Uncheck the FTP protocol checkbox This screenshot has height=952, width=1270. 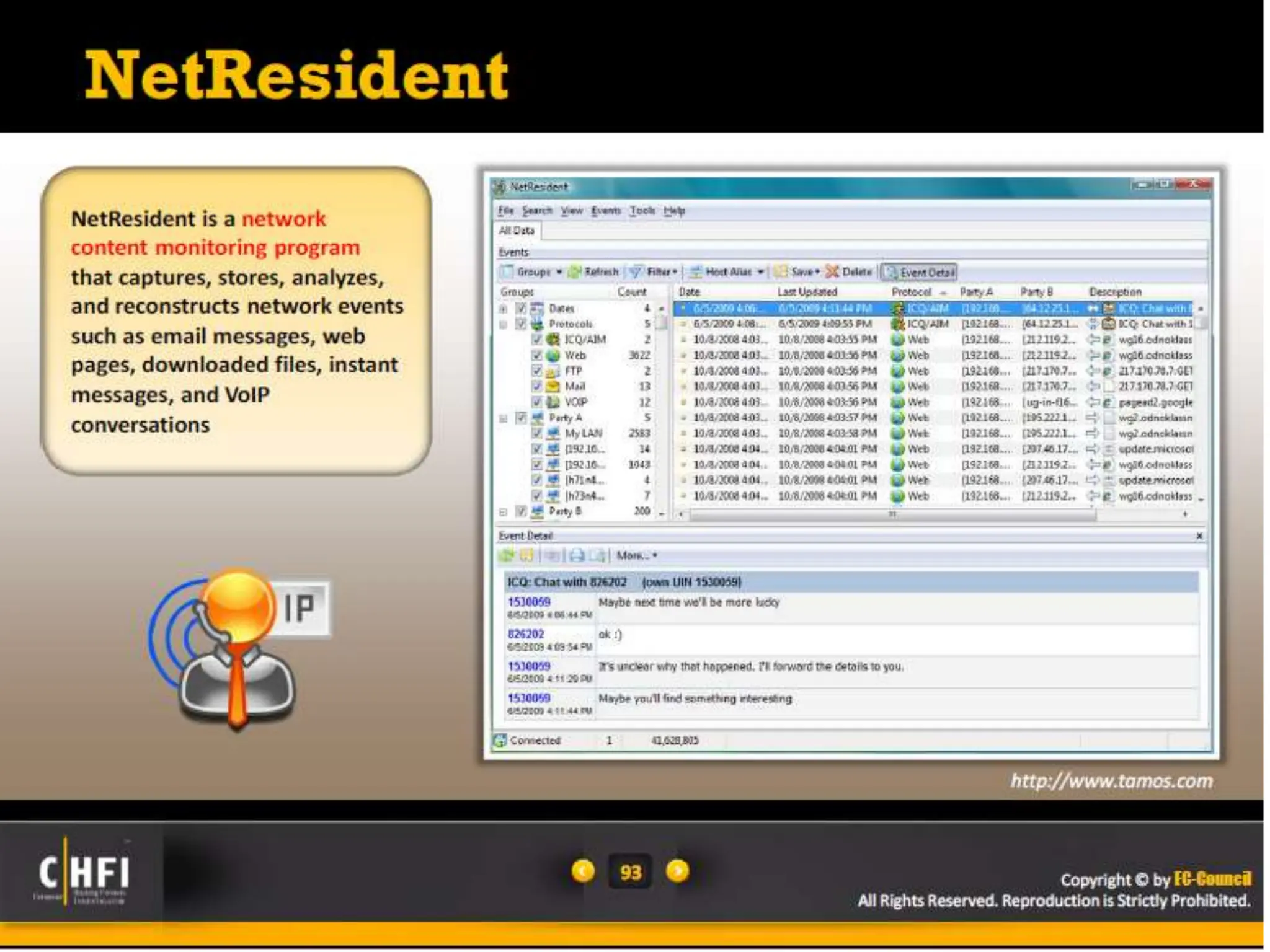click(x=537, y=371)
